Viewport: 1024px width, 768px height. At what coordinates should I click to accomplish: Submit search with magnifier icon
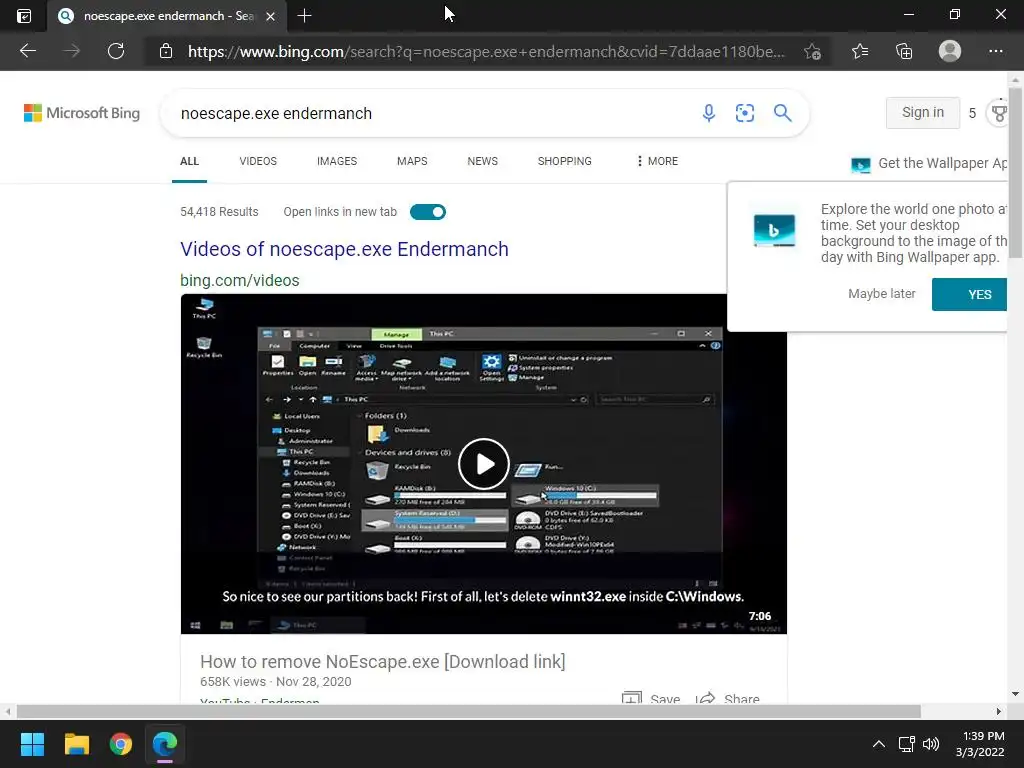(782, 113)
